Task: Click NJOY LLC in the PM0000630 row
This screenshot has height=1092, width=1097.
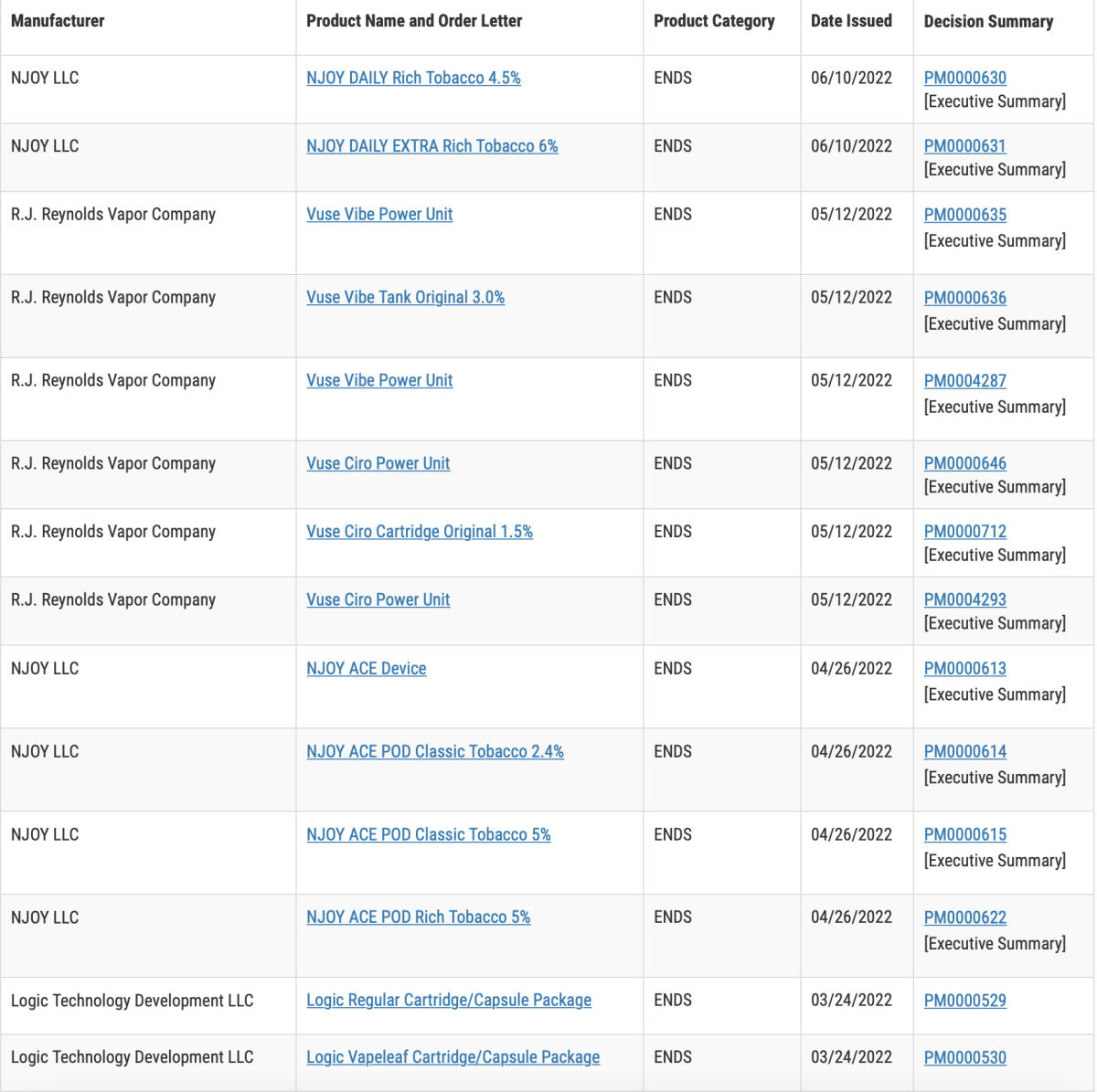Action: 45,79
